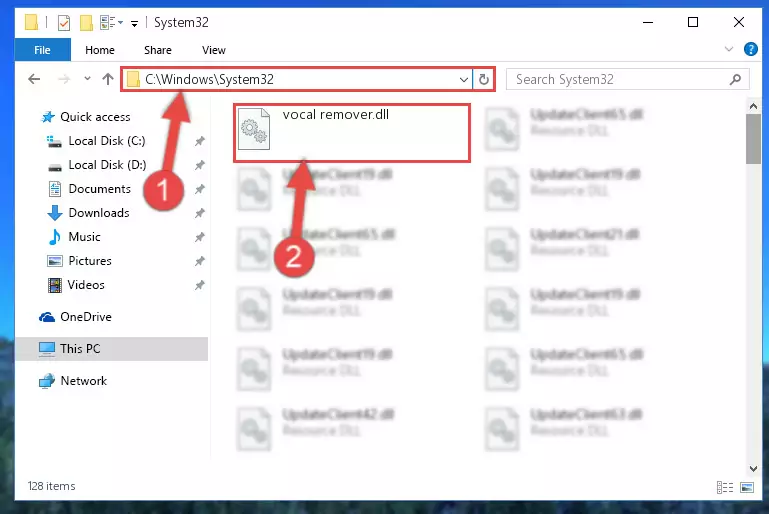Minimize the System32 window
The width and height of the screenshot is (769, 514).
(x=648, y=22)
